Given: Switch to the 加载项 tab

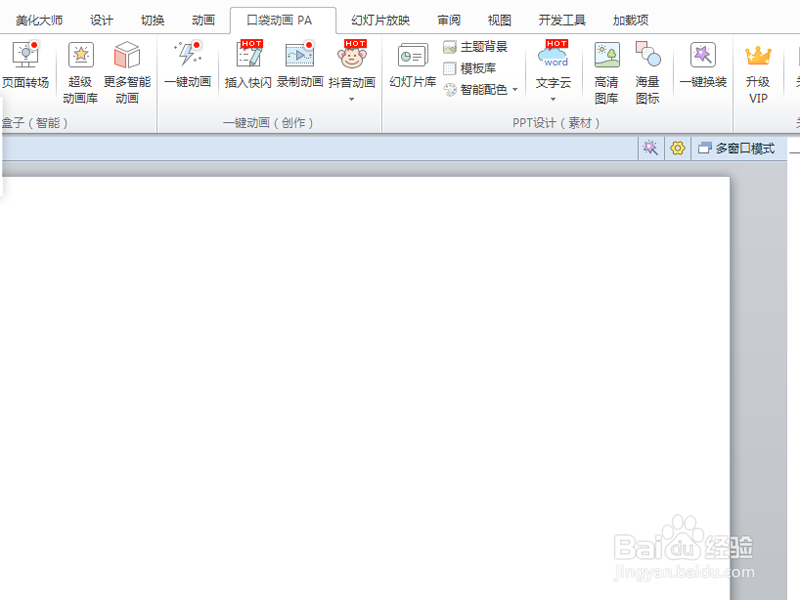Looking at the screenshot, I should [x=631, y=20].
